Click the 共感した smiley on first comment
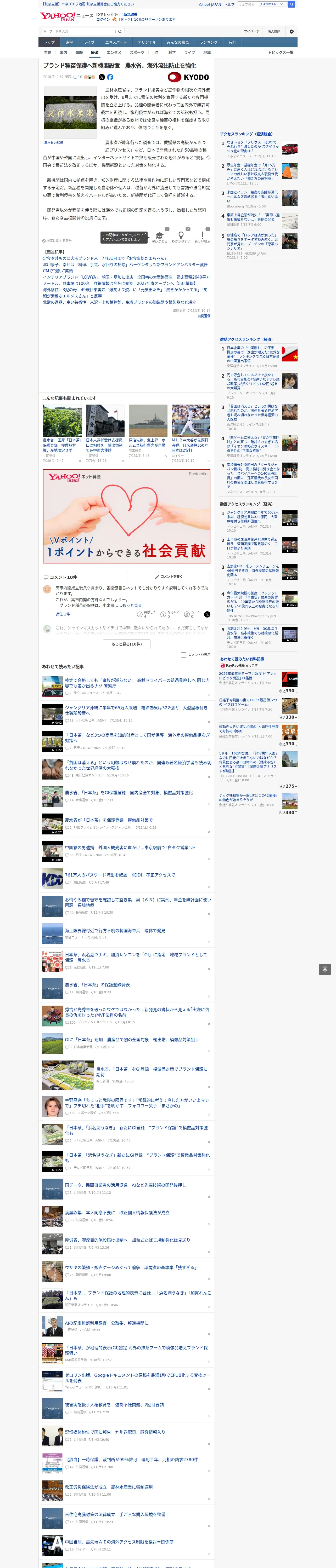 [140, 614]
